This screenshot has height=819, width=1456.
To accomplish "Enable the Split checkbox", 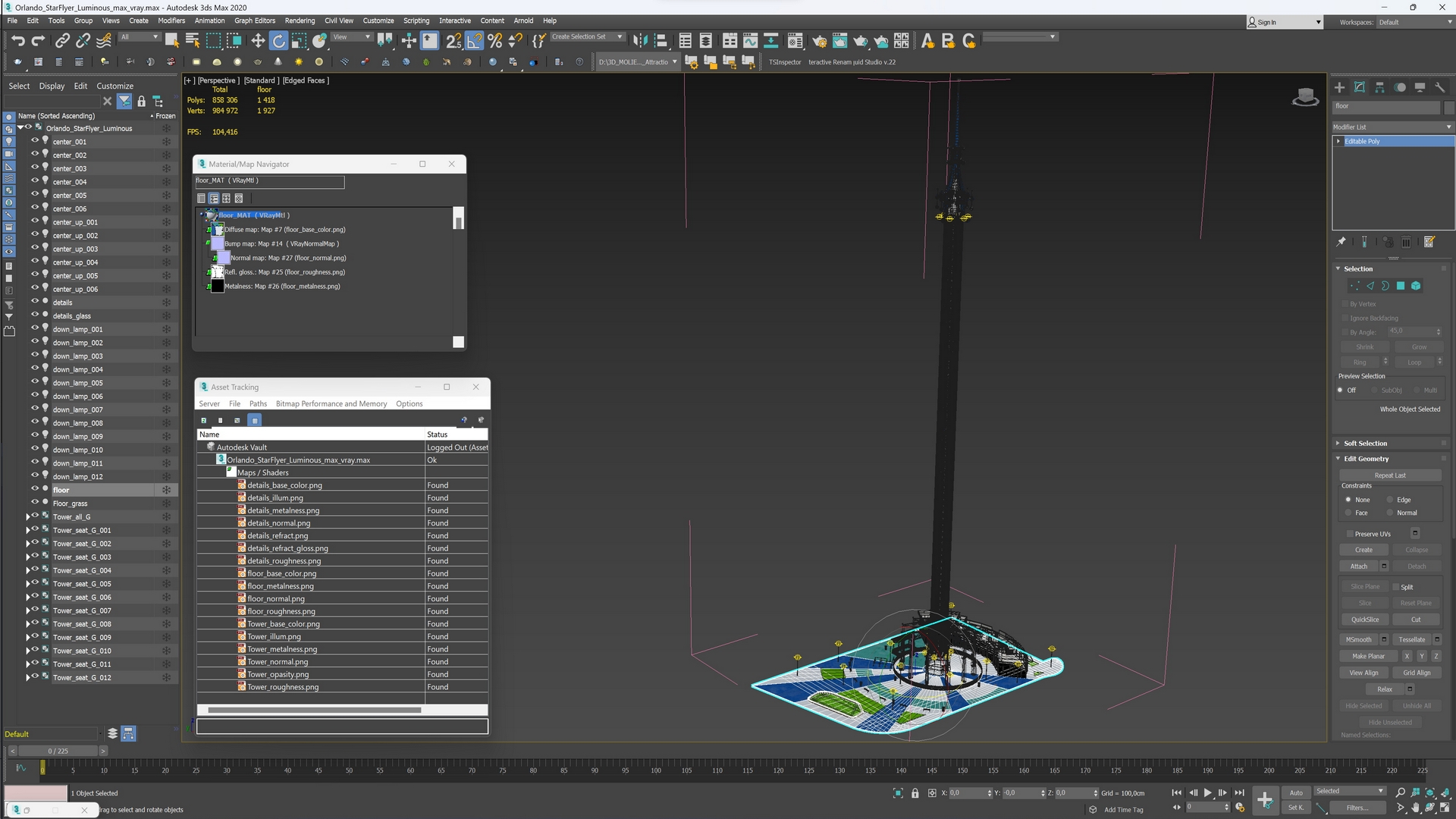I will [x=1395, y=587].
